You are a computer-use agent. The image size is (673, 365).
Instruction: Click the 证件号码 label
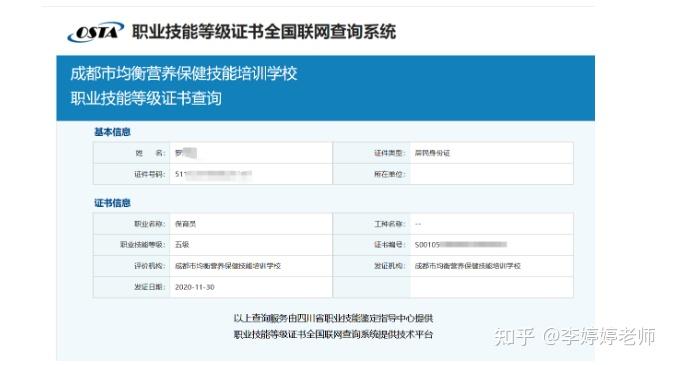pyautogui.click(x=150, y=174)
